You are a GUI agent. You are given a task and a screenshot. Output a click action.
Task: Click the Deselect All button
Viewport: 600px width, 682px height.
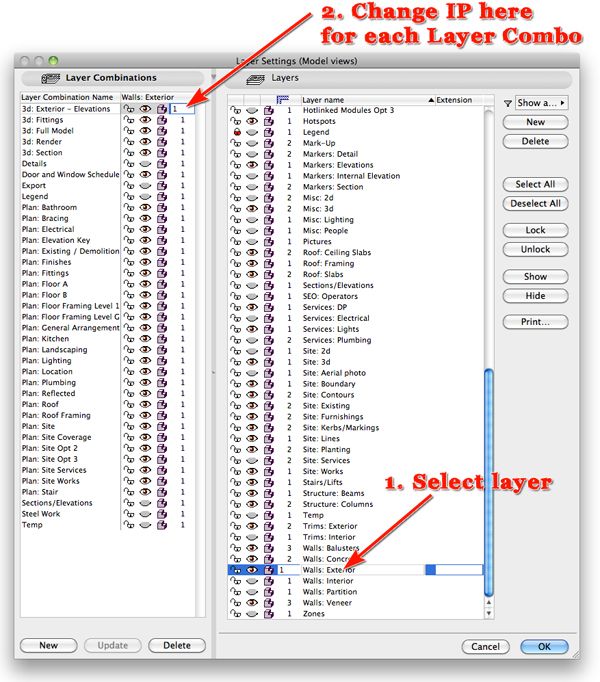click(x=536, y=204)
